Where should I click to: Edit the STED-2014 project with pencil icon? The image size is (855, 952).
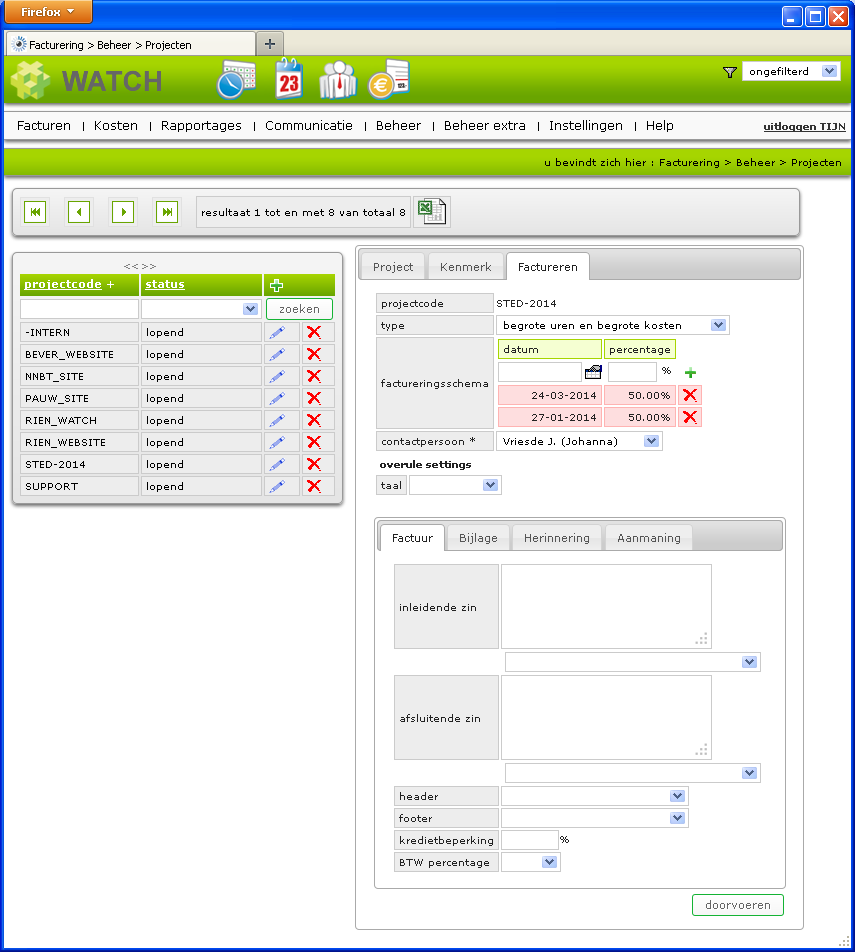pyautogui.click(x=277, y=464)
